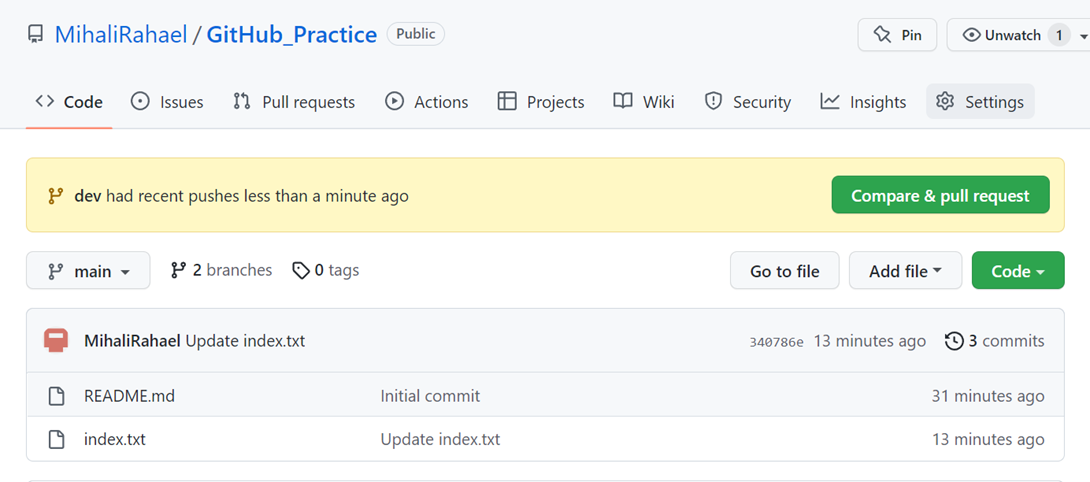The width and height of the screenshot is (1090, 482).
Task: Click the branches icon beside 2 branches
Action: tap(179, 270)
